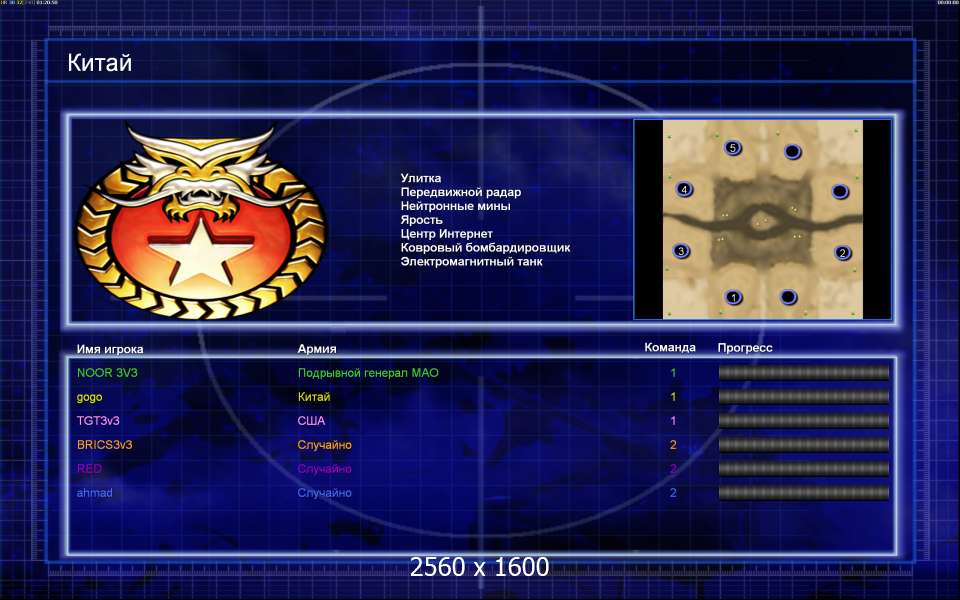Click NOOR 3V3's loading progress bar
Viewport: 960px width, 600px height.
(803, 372)
